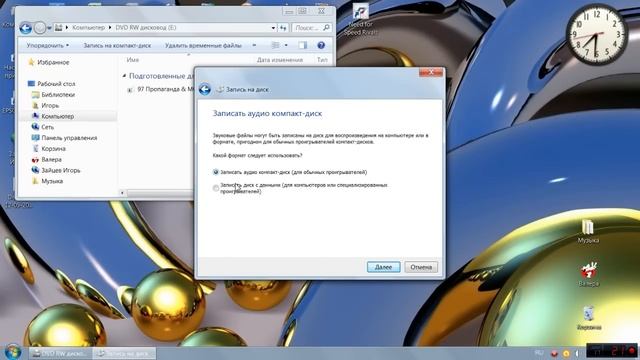Click orange tray icon in taskbar

566,353
